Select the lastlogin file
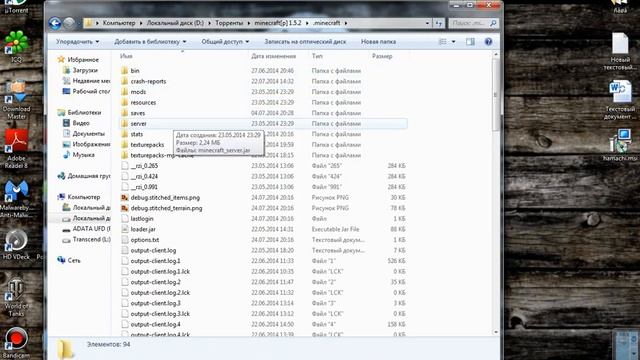 point(142,219)
